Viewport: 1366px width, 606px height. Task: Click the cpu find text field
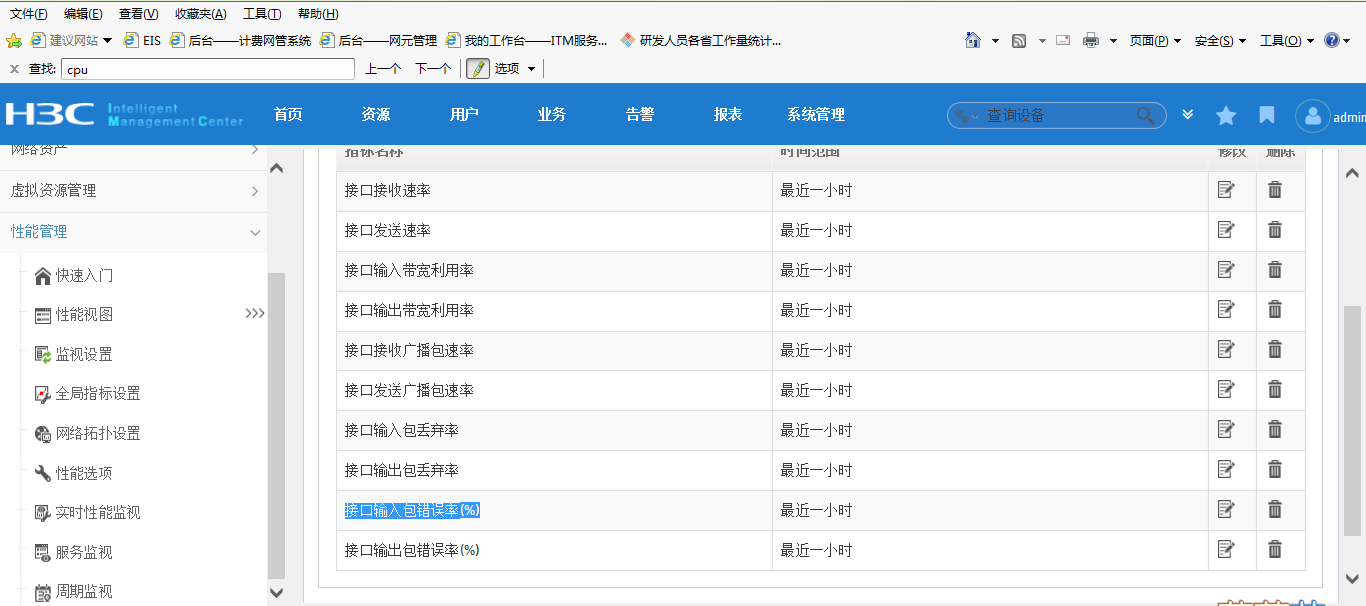pos(208,70)
